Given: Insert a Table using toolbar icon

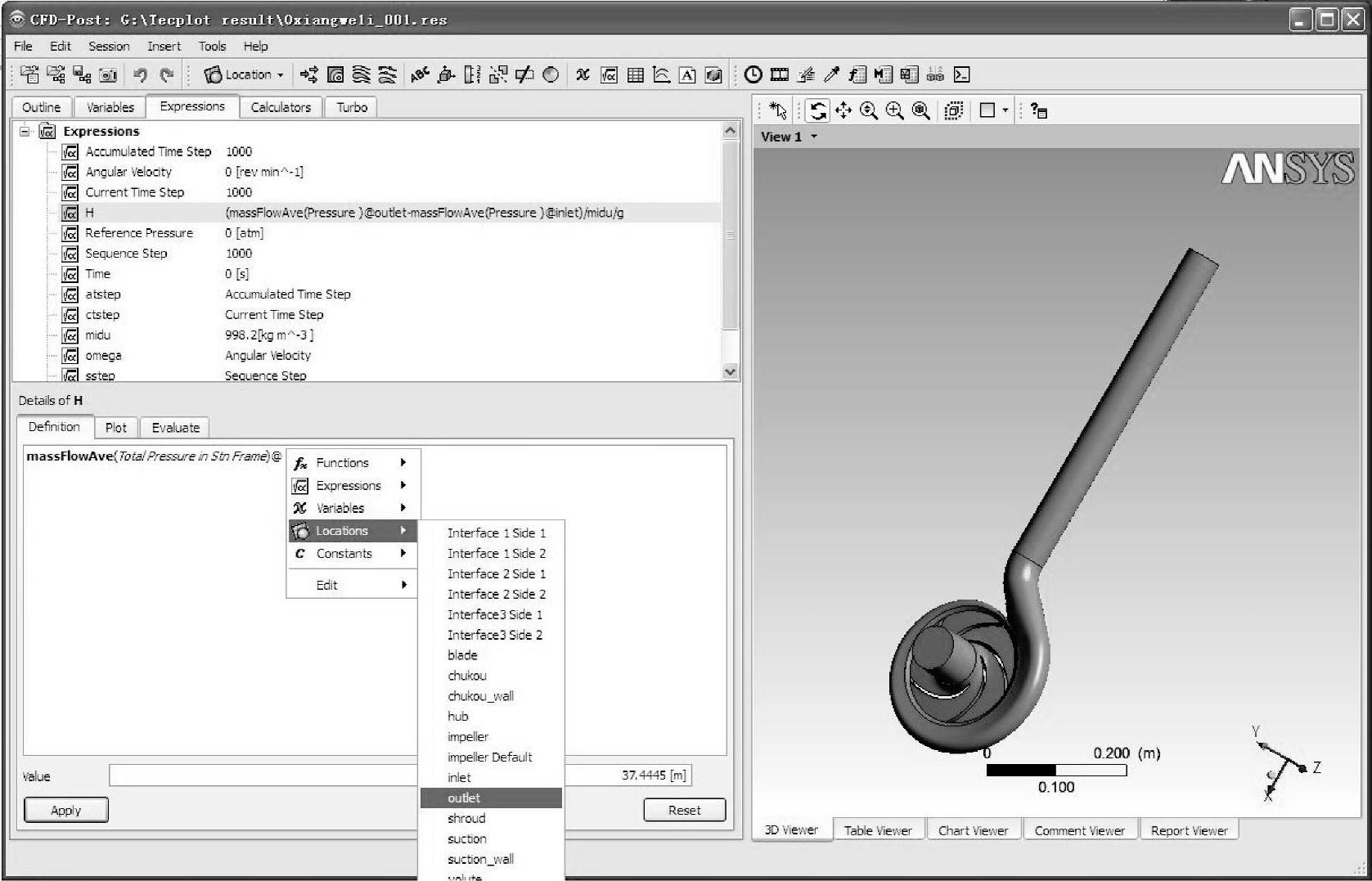Looking at the screenshot, I should pyautogui.click(x=635, y=75).
